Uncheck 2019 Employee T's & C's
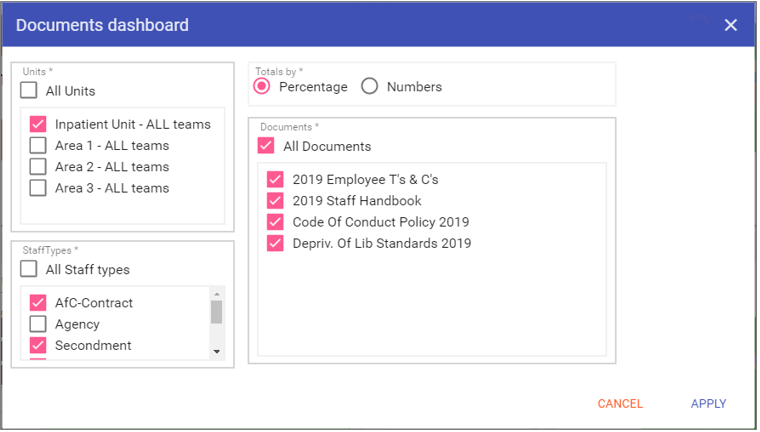 tap(276, 180)
